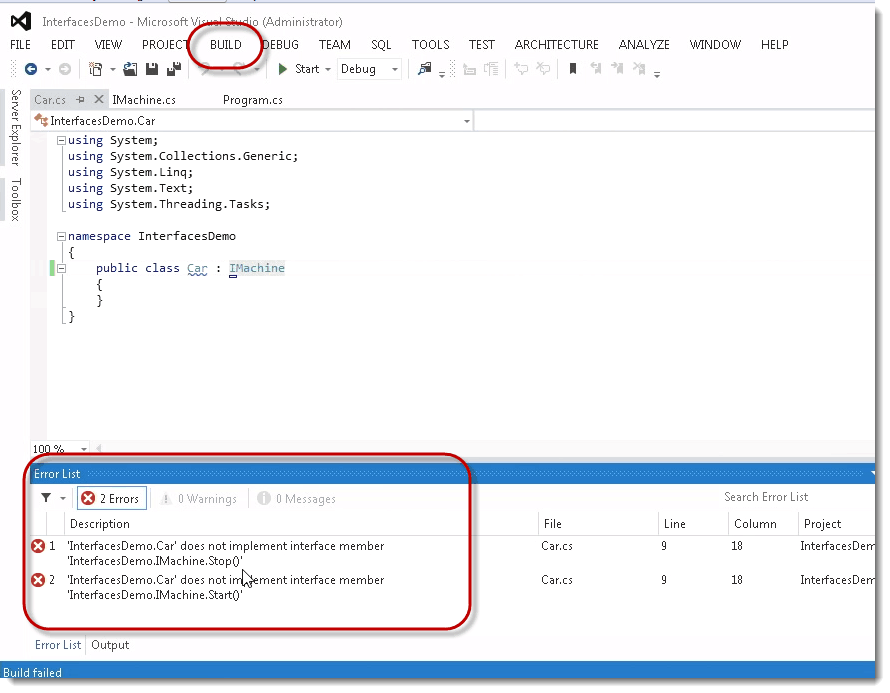The image size is (890, 693).
Task: Click the pin icon on Car.cs tab
Action: 81,100
